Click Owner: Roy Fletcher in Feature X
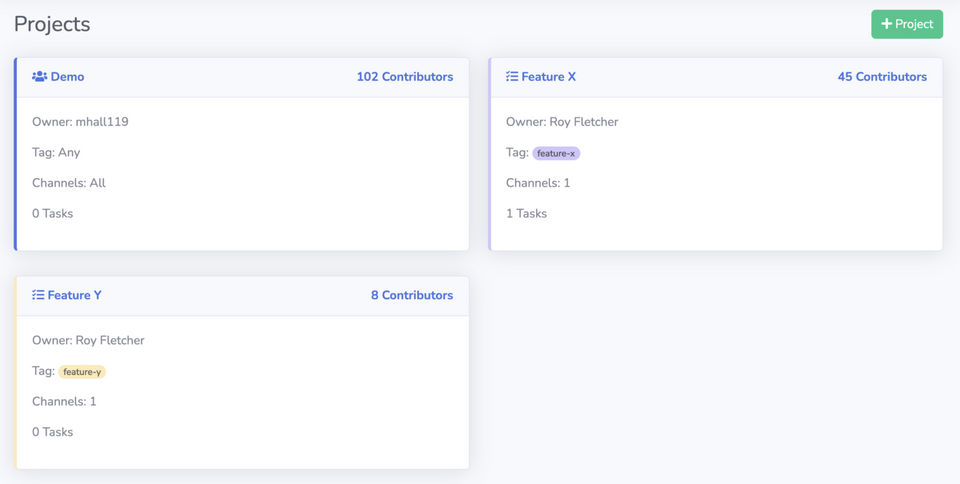 pyautogui.click(x=562, y=122)
